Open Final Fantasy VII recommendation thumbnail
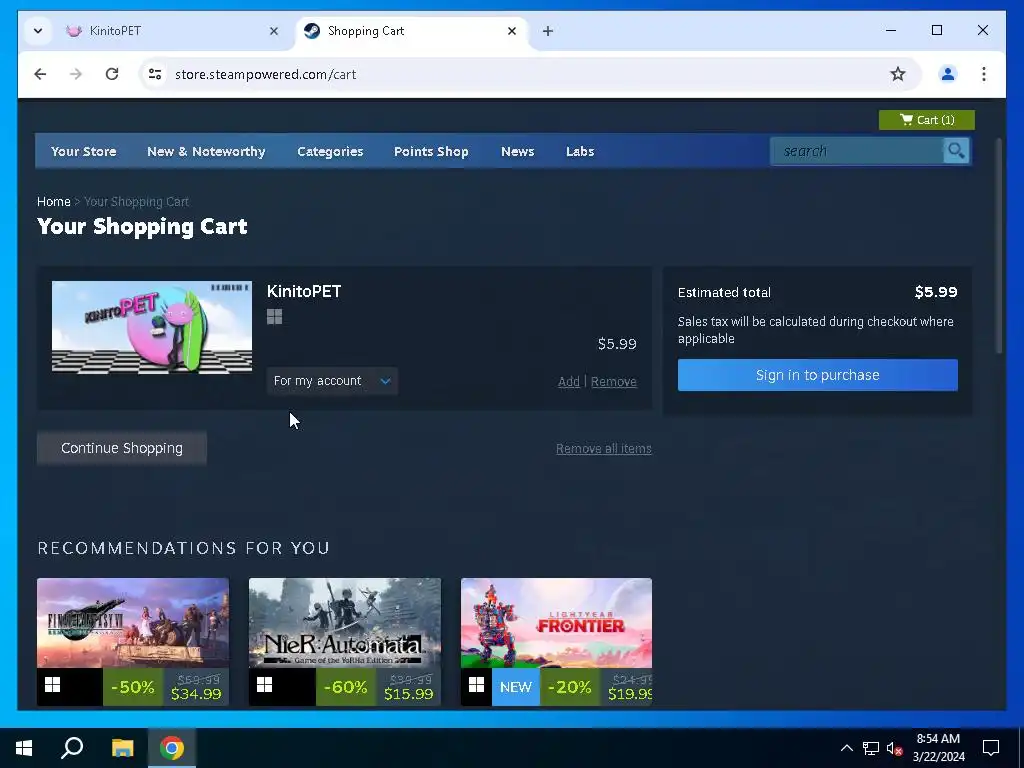 pyautogui.click(x=133, y=622)
